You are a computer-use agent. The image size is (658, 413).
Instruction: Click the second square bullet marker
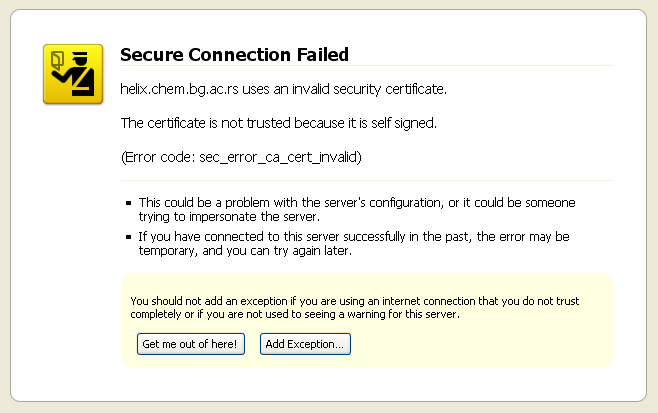[x=128, y=238]
